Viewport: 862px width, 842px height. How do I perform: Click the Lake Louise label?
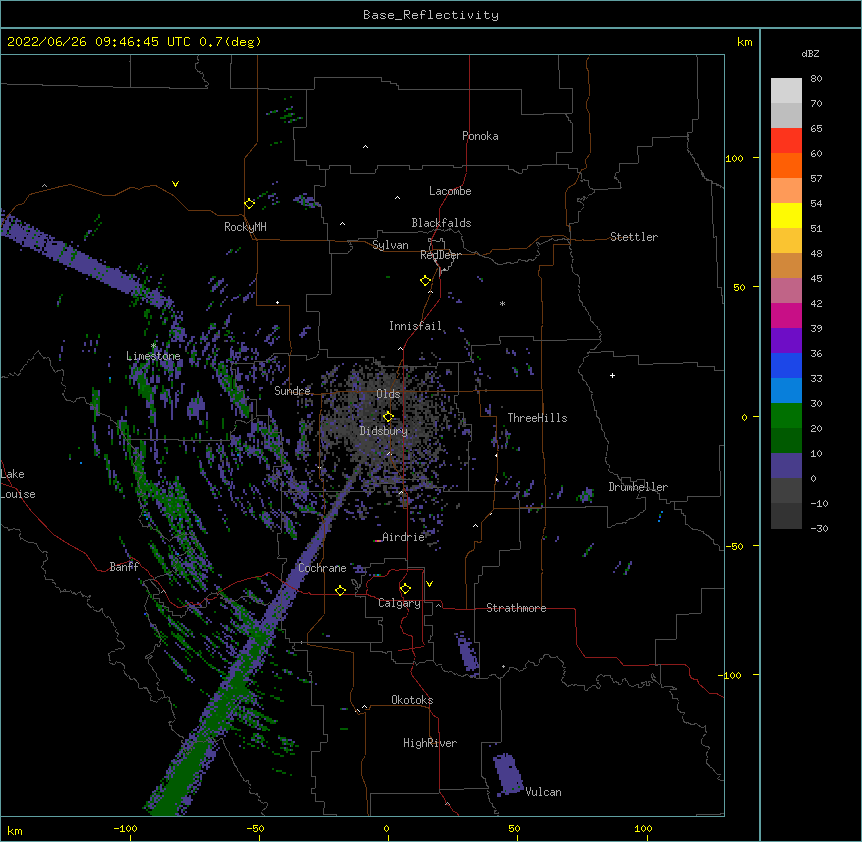(18, 484)
